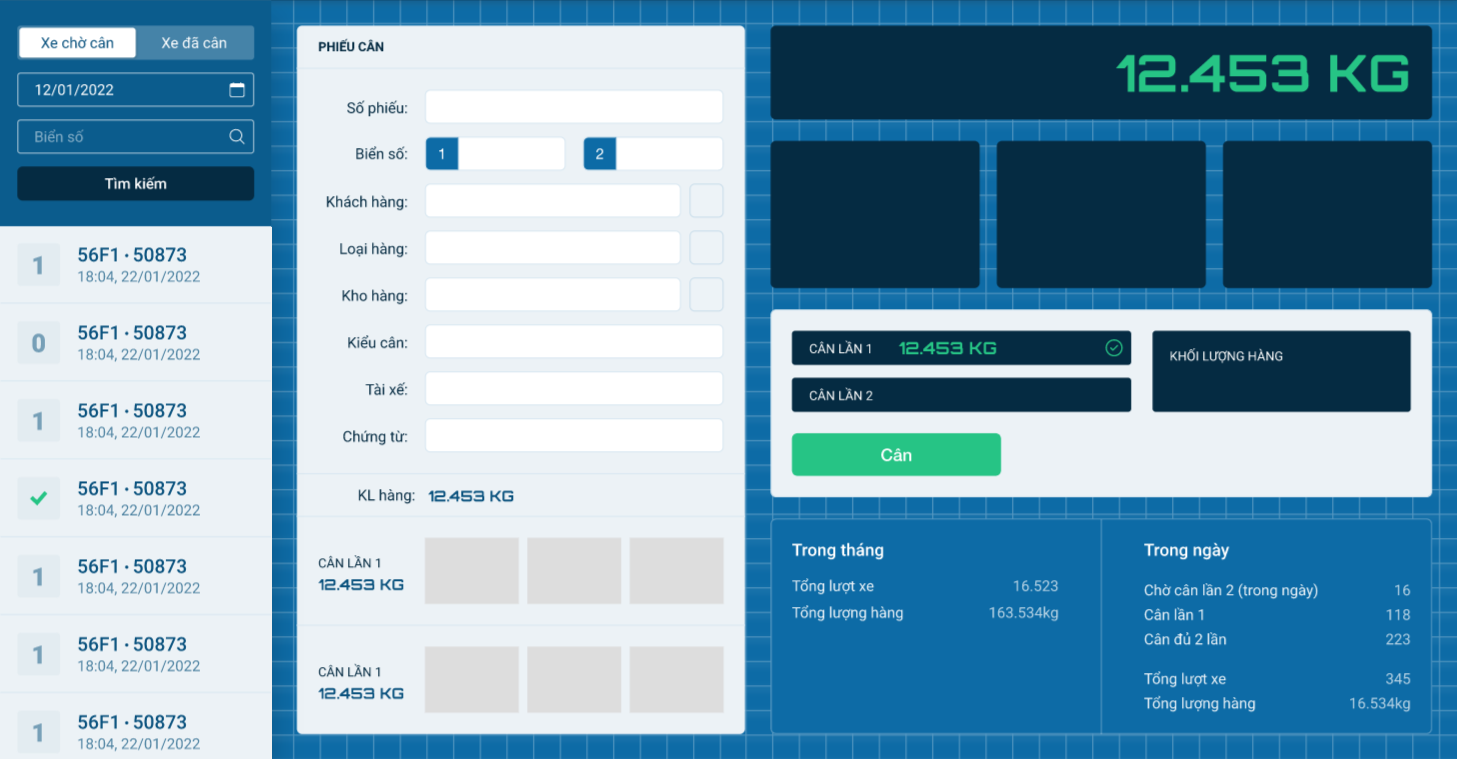This screenshot has width=1457, height=759.
Task: Click the Kiểu cân input field
Action: (x=574, y=342)
